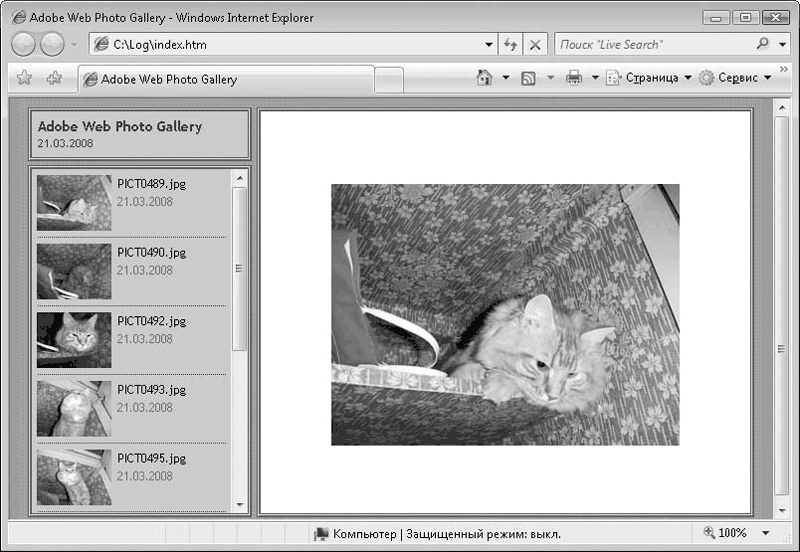The image size is (800, 552).
Task: Click the PICT0489.jpg file name
Action: click(152, 184)
